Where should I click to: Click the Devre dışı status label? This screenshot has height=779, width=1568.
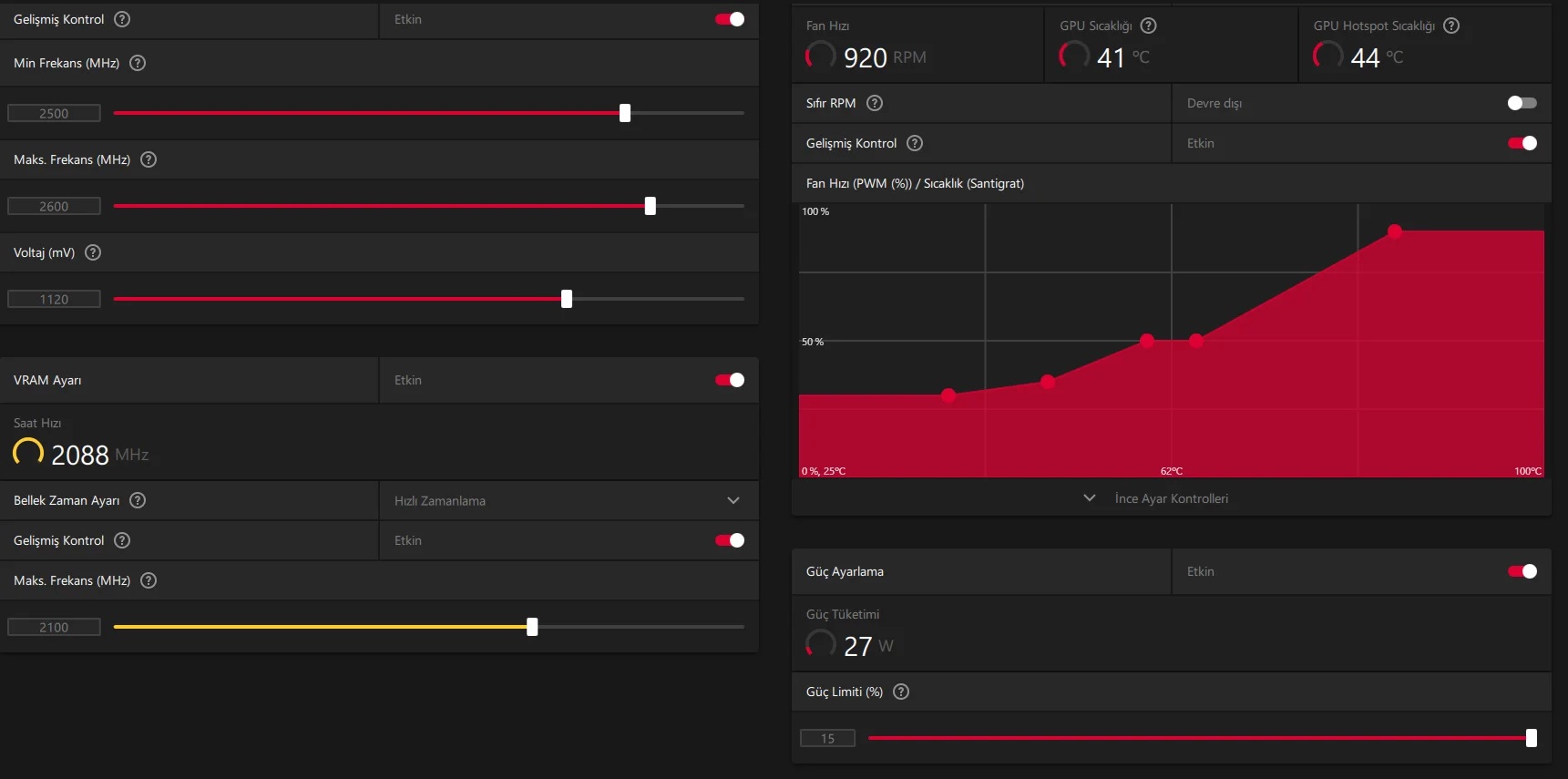coord(1214,103)
